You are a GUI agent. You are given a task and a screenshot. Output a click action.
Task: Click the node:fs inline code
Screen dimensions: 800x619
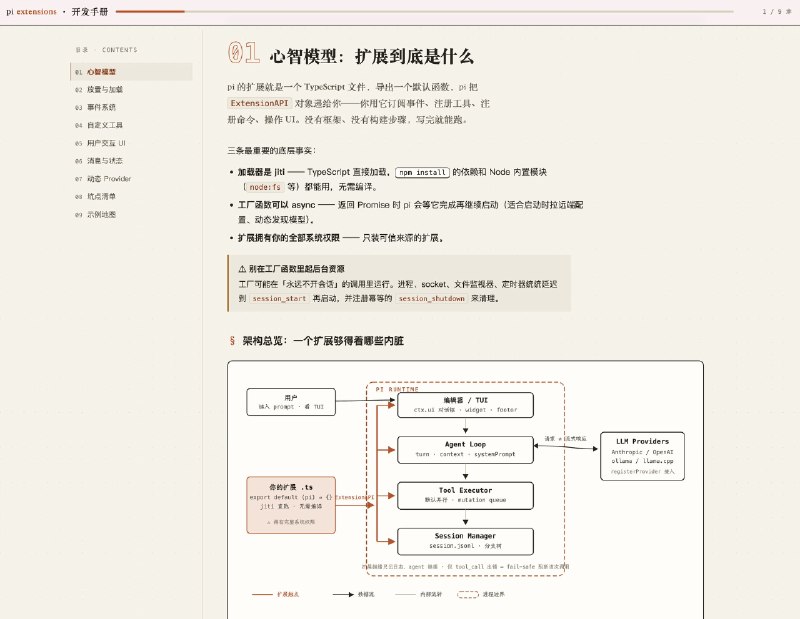(x=264, y=187)
